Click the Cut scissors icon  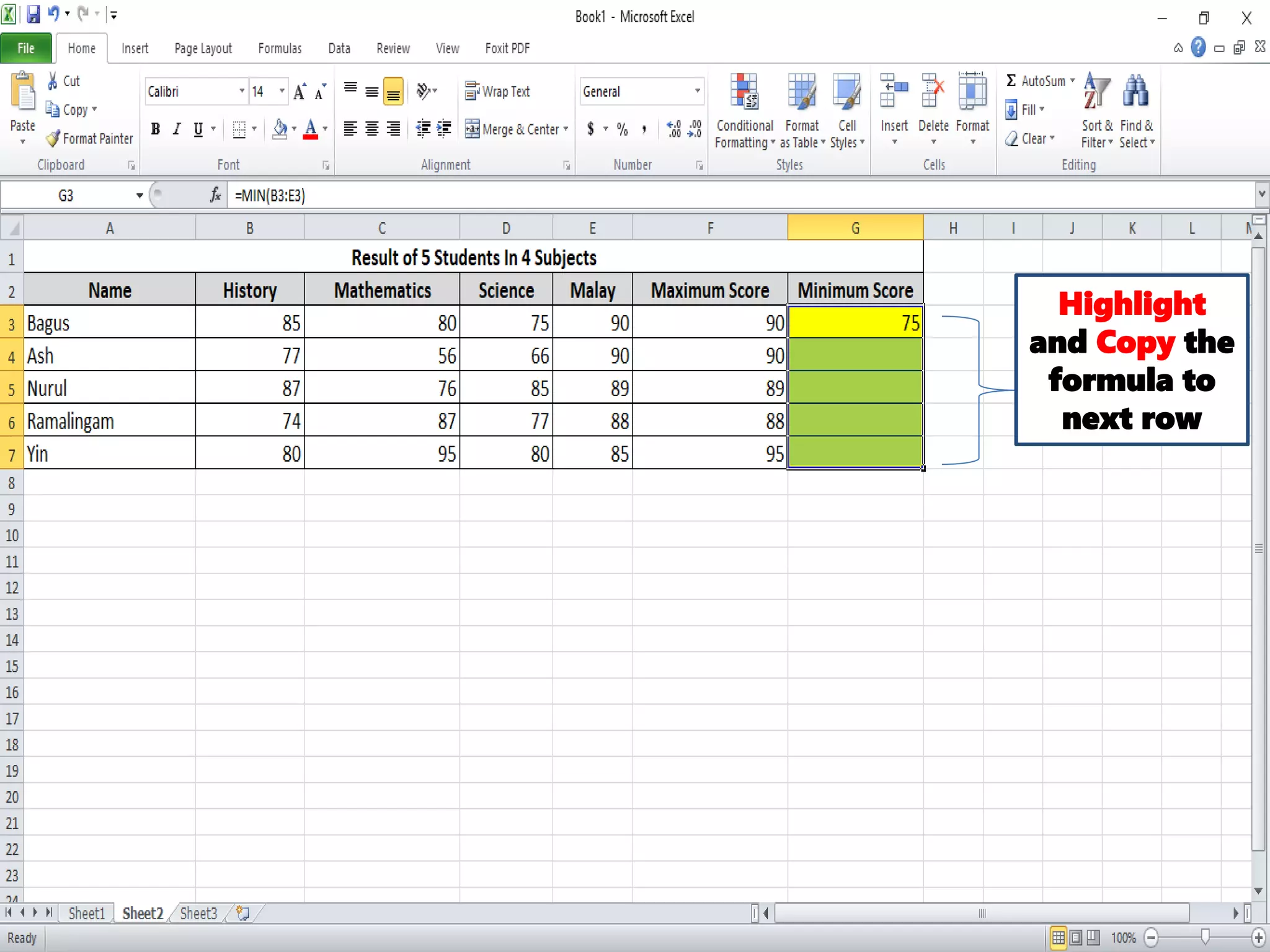click(53, 81)
